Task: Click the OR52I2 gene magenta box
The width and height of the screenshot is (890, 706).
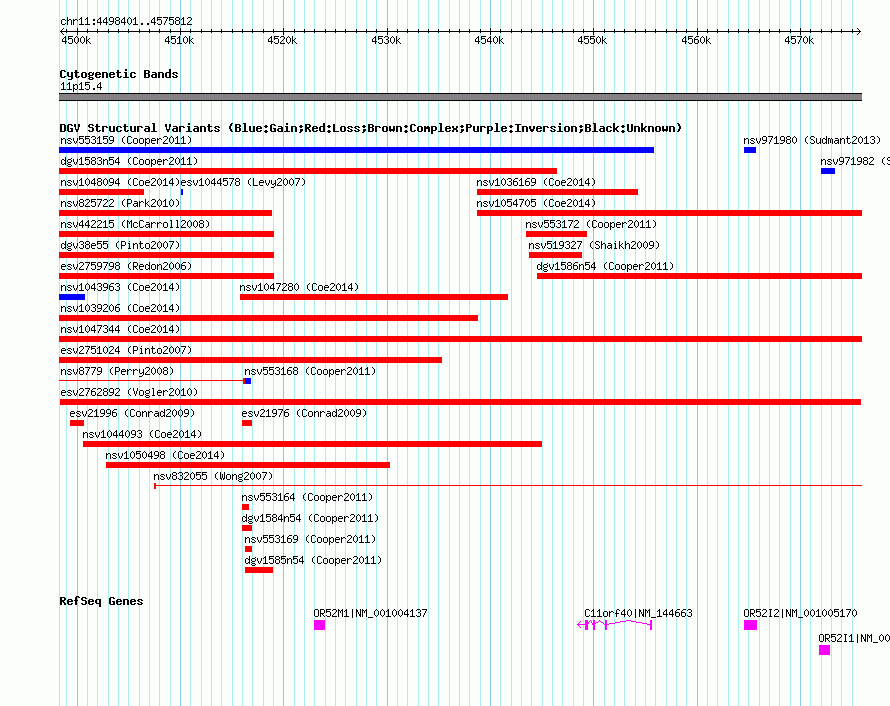Action: 750,625
